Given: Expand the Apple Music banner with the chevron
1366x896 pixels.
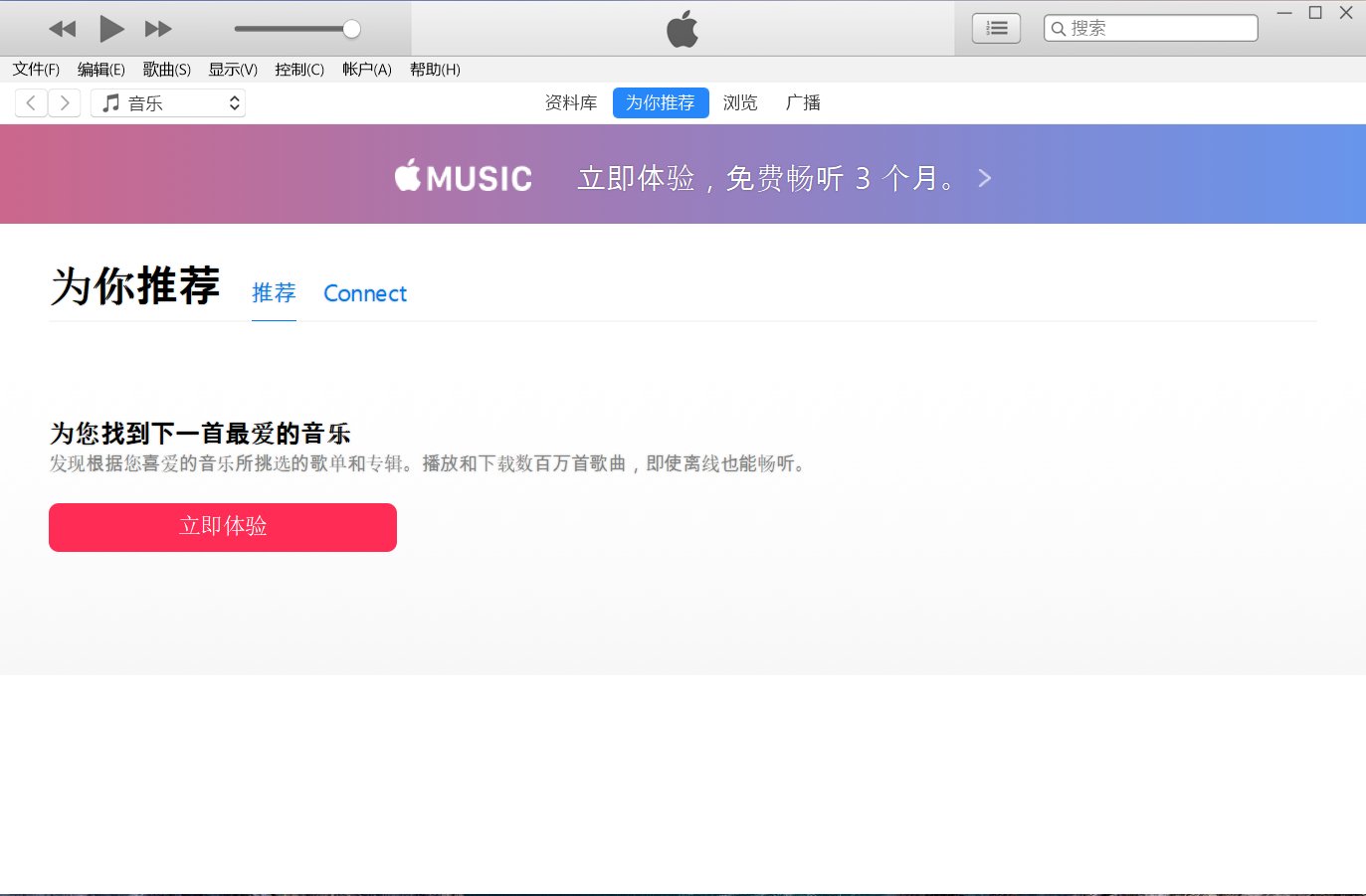Looking at the screenshot, I should [x=984, y=178].
